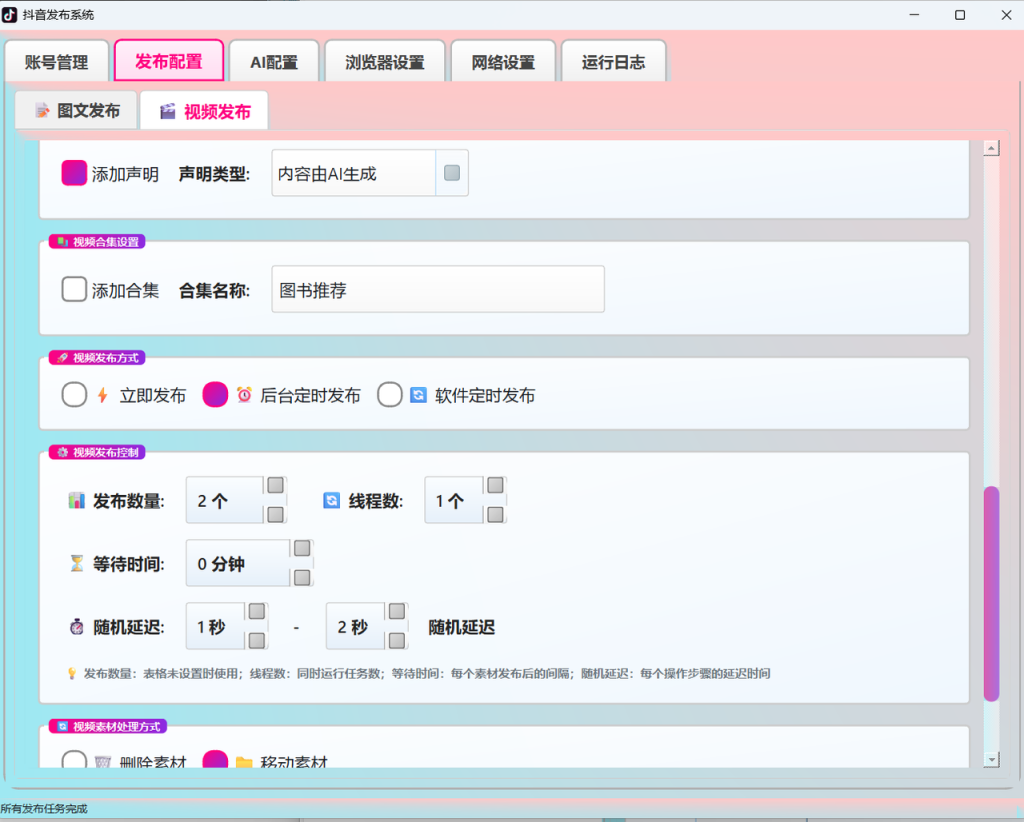The height and width of the screenshot is (822, 1024).
Task: Enable the 添加合集 checkbox
Action: click(74, 289)
